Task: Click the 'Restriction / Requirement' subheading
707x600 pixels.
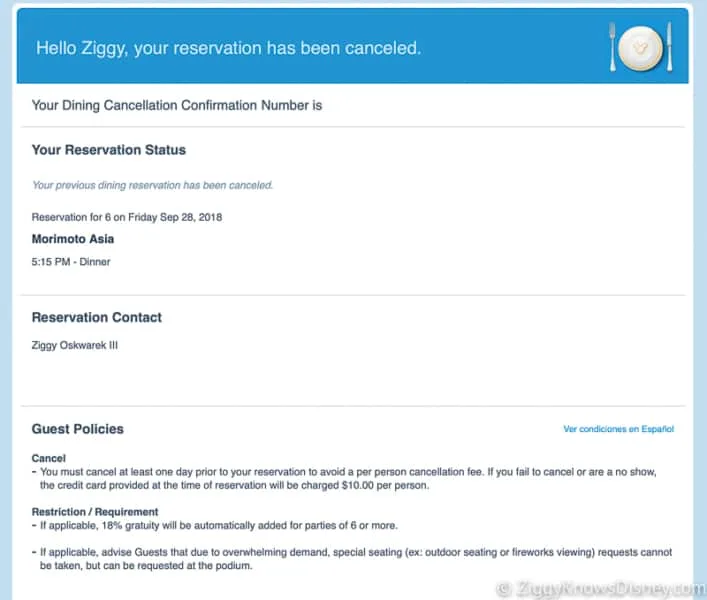Action: (95, 512)
